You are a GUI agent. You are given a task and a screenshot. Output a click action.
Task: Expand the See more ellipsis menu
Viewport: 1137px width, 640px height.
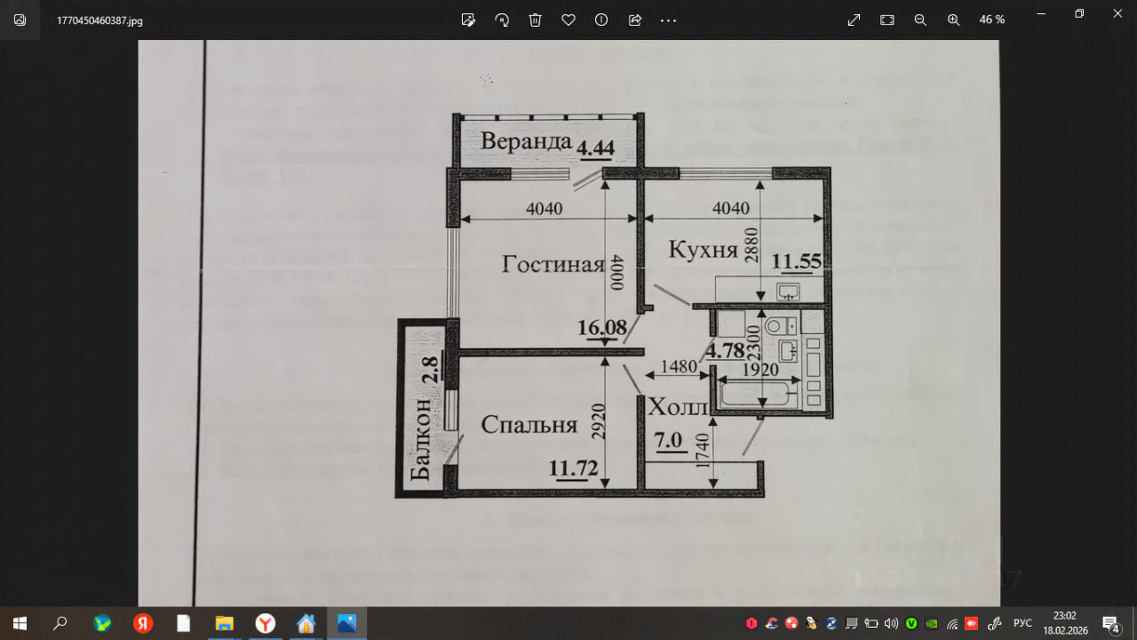pos(668,20)
